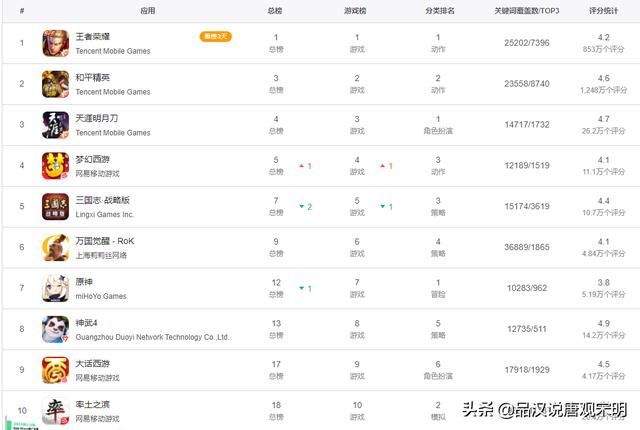
Task: Open the 三国志·战略版 app name link
Action: [x=102, y=200]
